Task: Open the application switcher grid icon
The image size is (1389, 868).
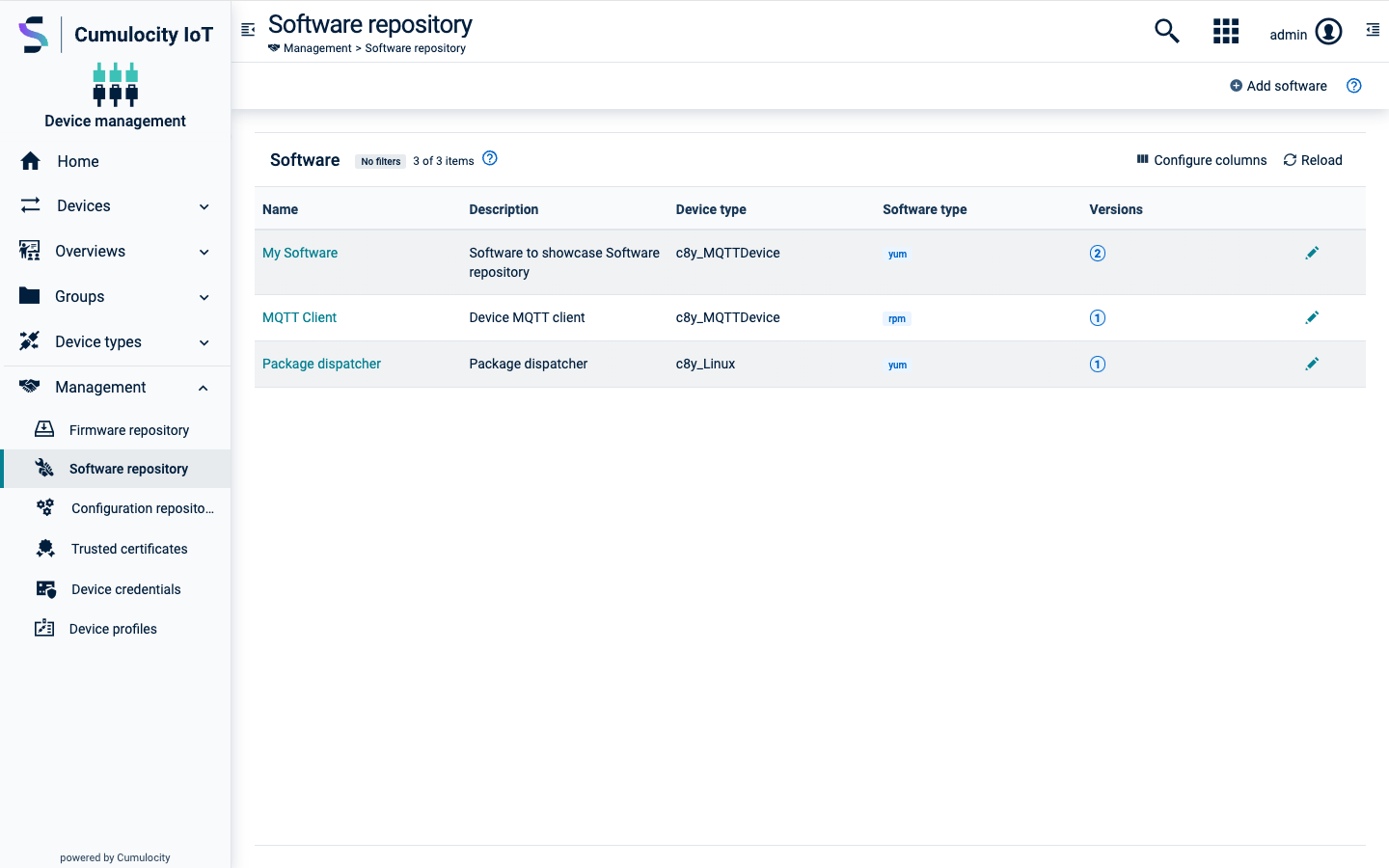Action: pos(1226,31)
